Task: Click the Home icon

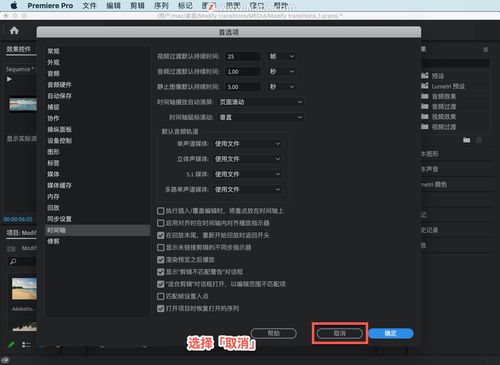Action: pos(14,31)
